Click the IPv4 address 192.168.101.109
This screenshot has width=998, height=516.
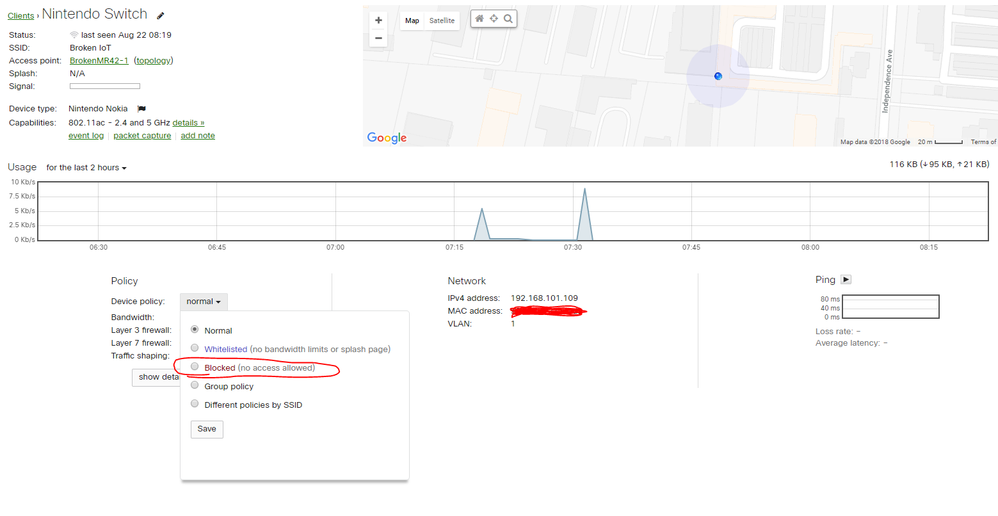pyautogui.click(x=544, y=298)
